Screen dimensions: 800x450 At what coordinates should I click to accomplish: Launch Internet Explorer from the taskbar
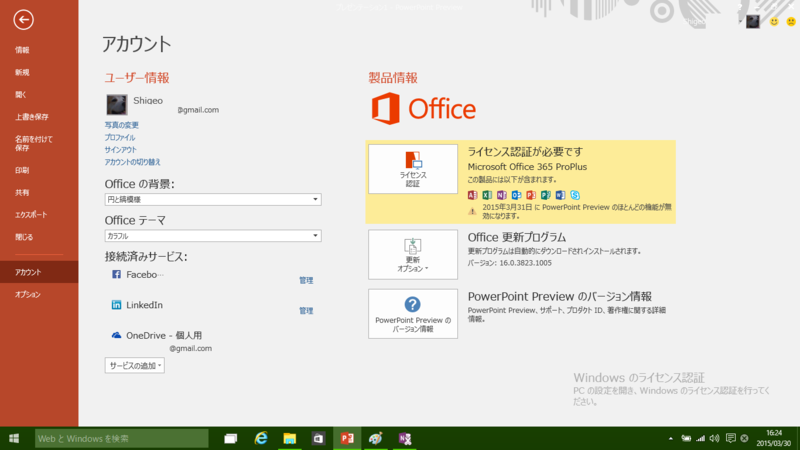[x=261, y=438]
